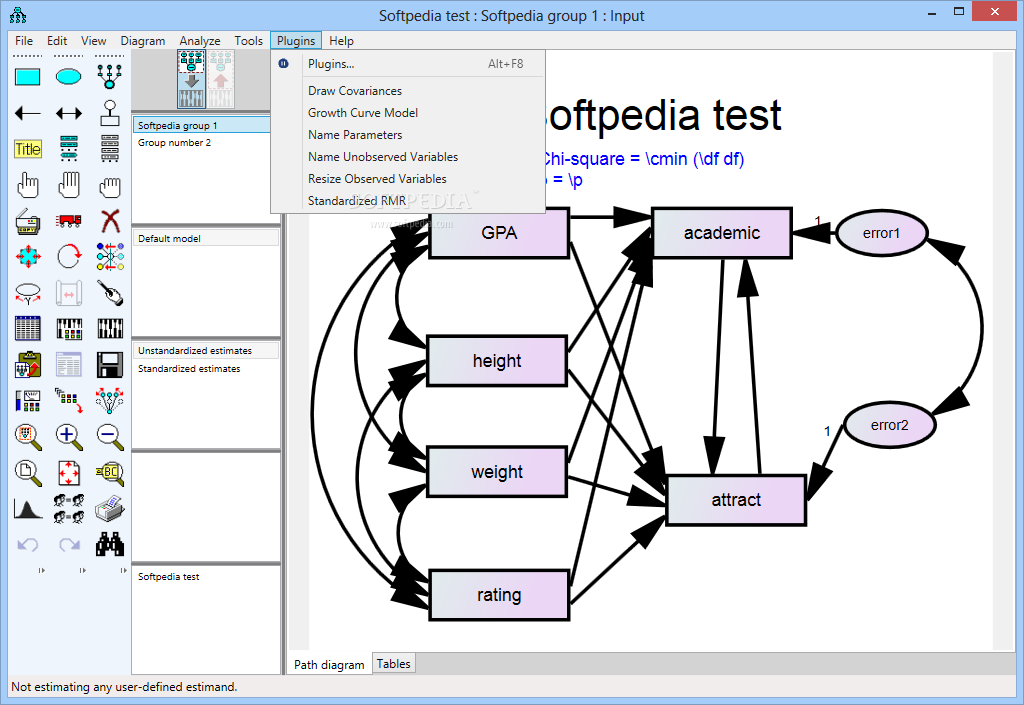Select Unstandardized estimates option
Viewport: 1024px width, 705px height.
click(206, 351)
